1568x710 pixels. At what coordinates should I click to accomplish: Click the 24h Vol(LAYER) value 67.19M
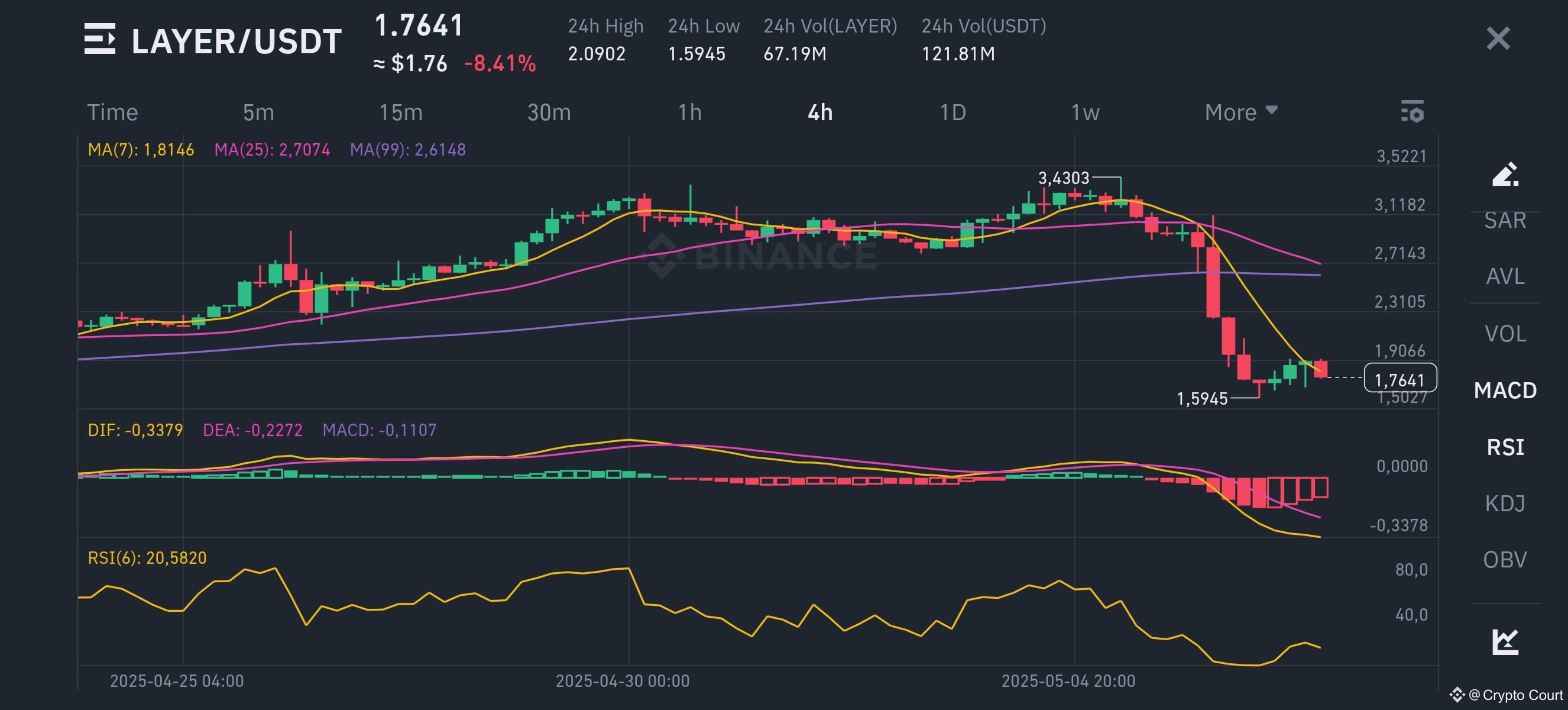[795, 54]
